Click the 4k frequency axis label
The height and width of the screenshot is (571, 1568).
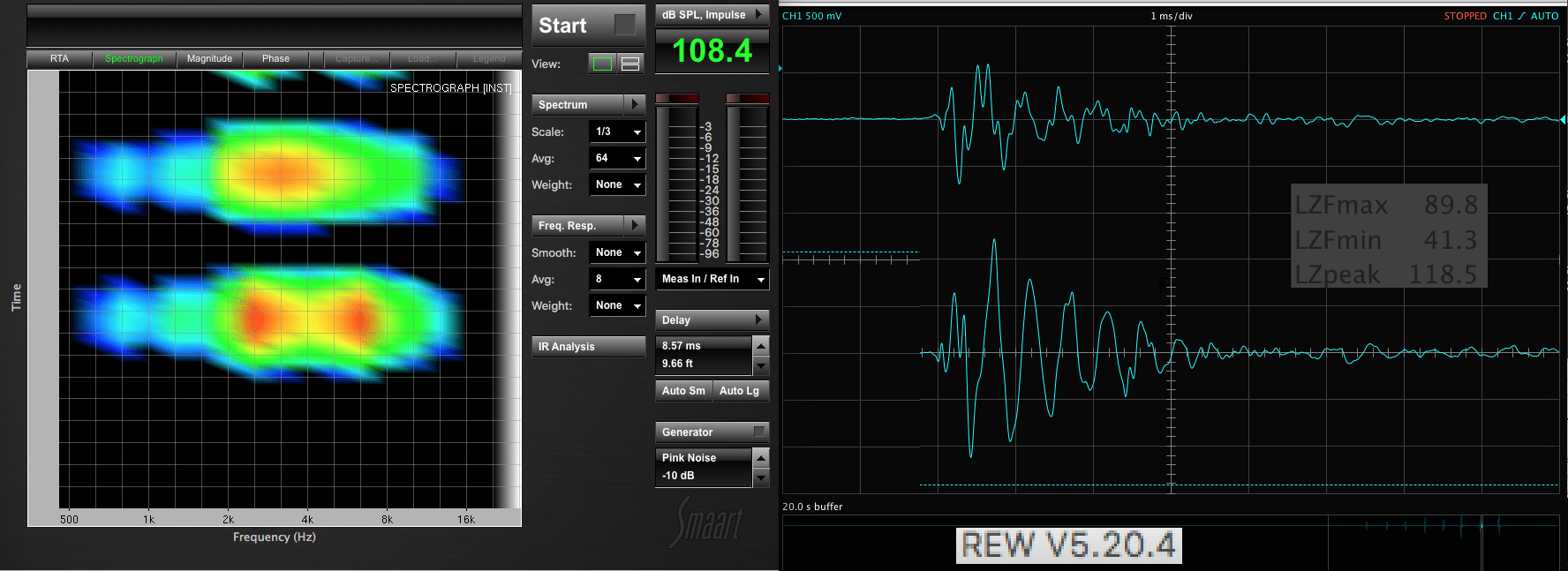(x=307, y=520)
